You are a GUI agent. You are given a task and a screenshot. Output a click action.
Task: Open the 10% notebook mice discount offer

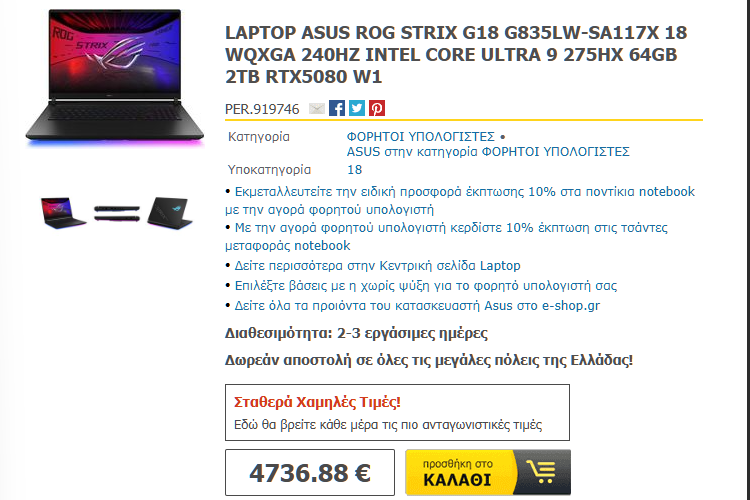[x=460, y=200]
